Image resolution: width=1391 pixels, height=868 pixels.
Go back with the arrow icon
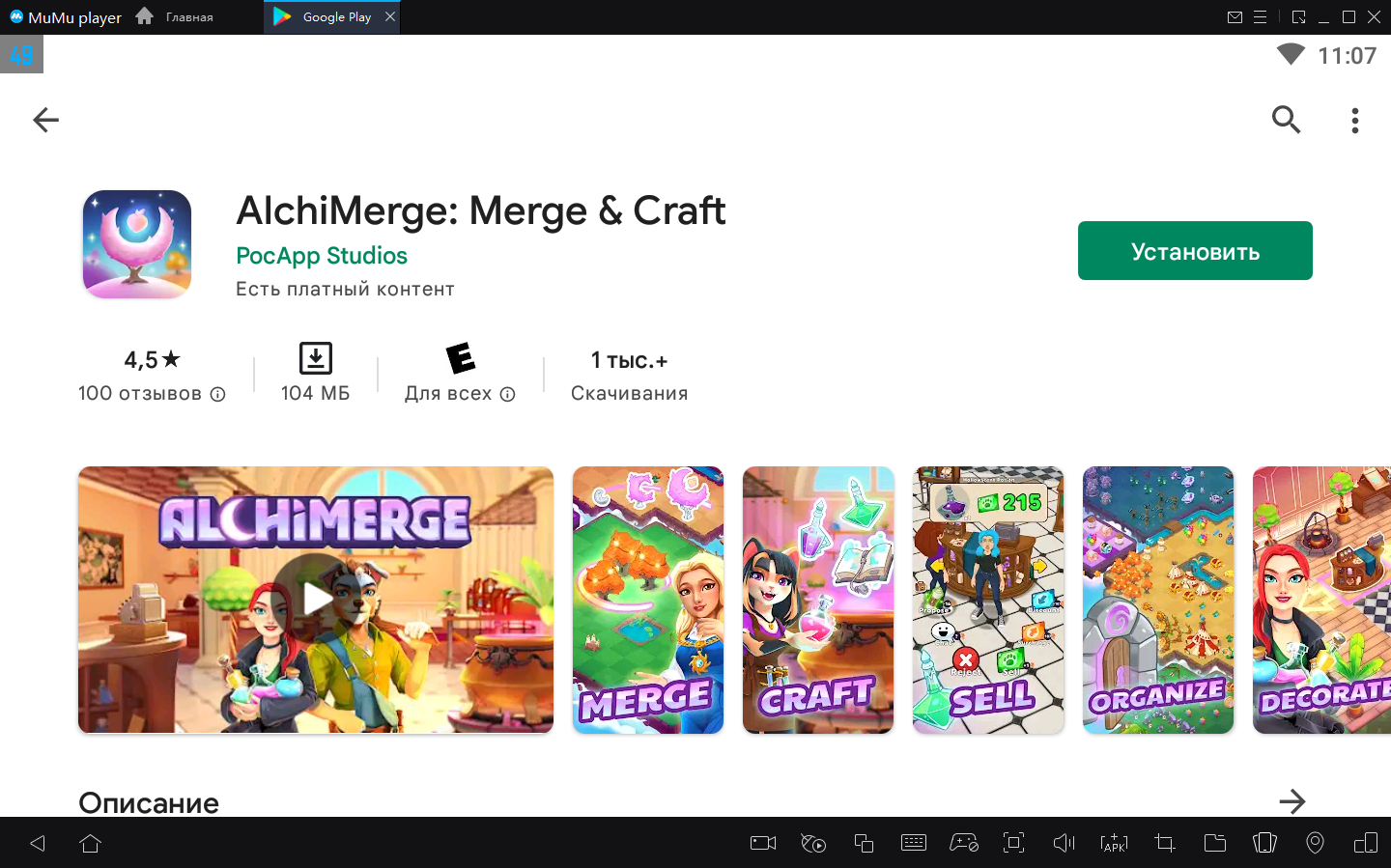[x=45, y=120]
